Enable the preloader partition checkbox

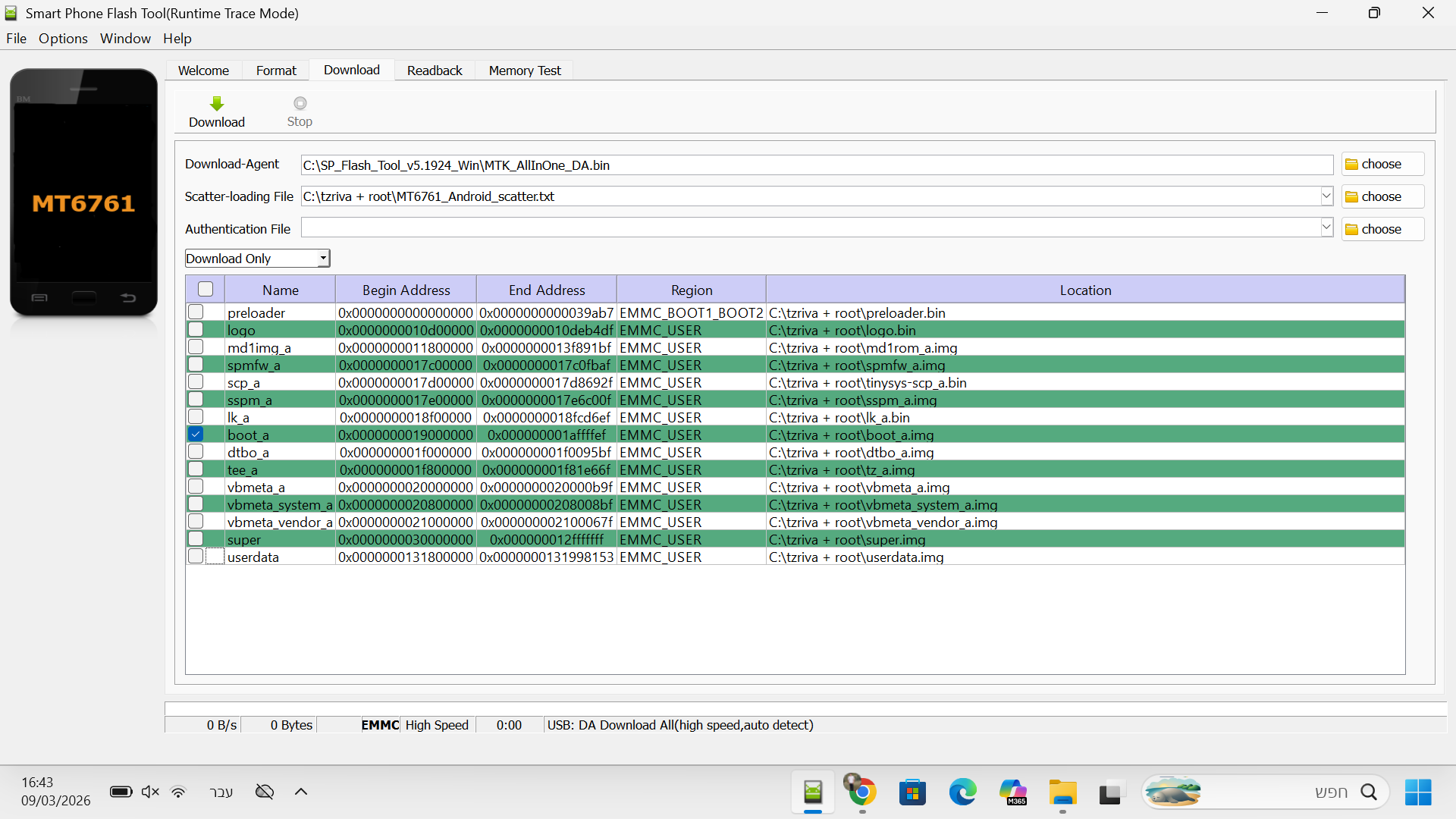(x=196, y=312)
